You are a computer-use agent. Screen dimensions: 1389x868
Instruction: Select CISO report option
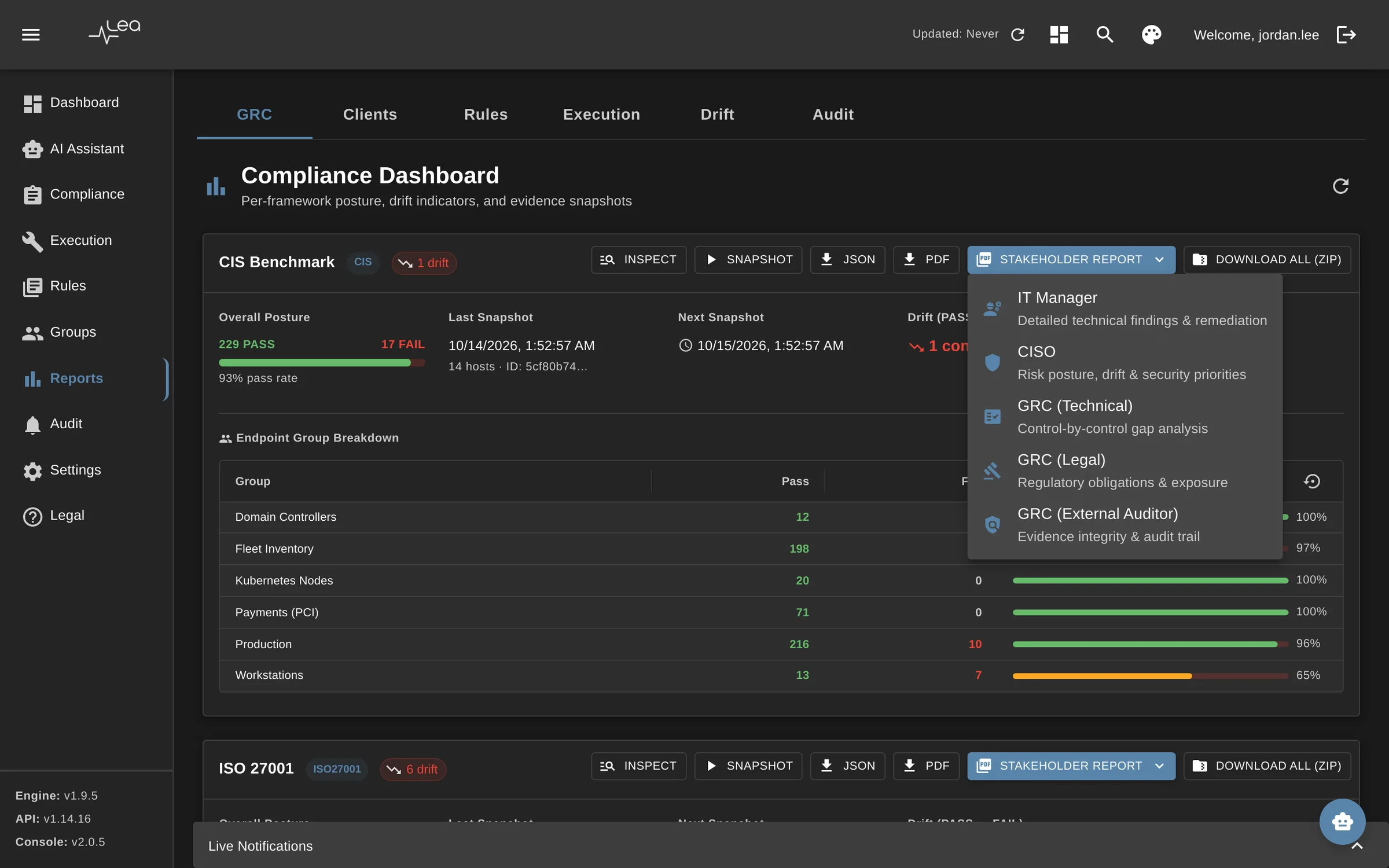pos(1125,363)
